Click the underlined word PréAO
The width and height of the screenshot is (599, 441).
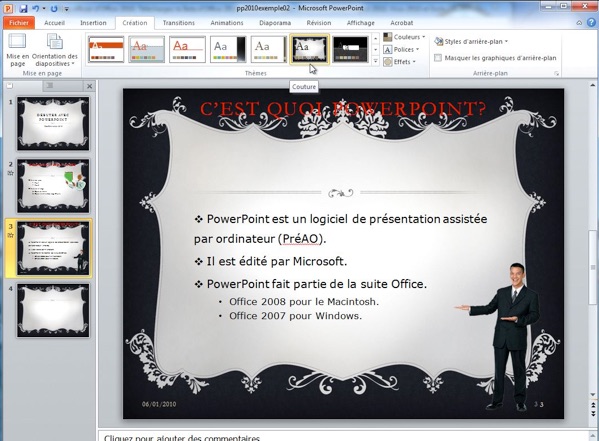(x=300, y=239)
